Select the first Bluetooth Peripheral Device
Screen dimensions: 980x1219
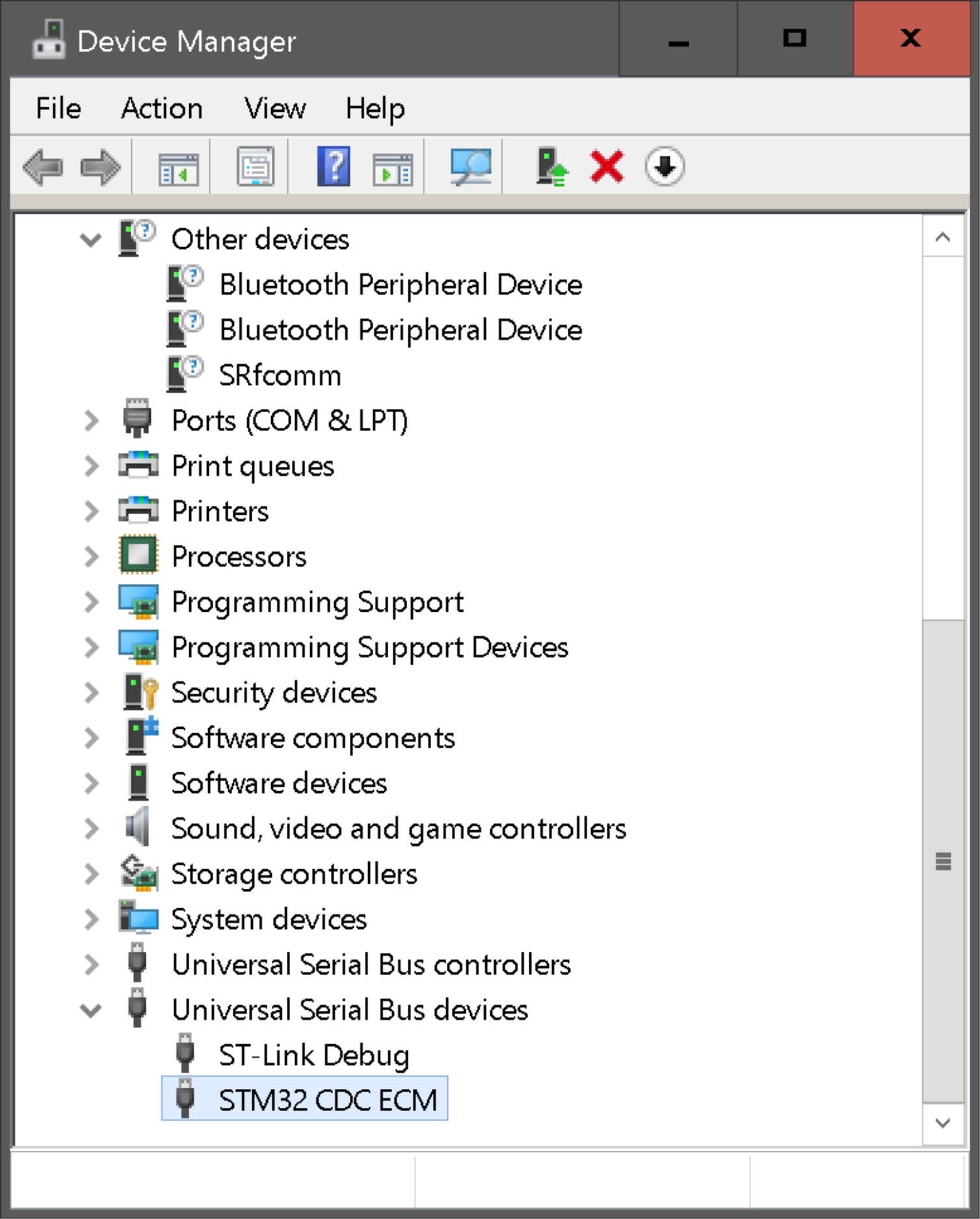coord(401,284)
